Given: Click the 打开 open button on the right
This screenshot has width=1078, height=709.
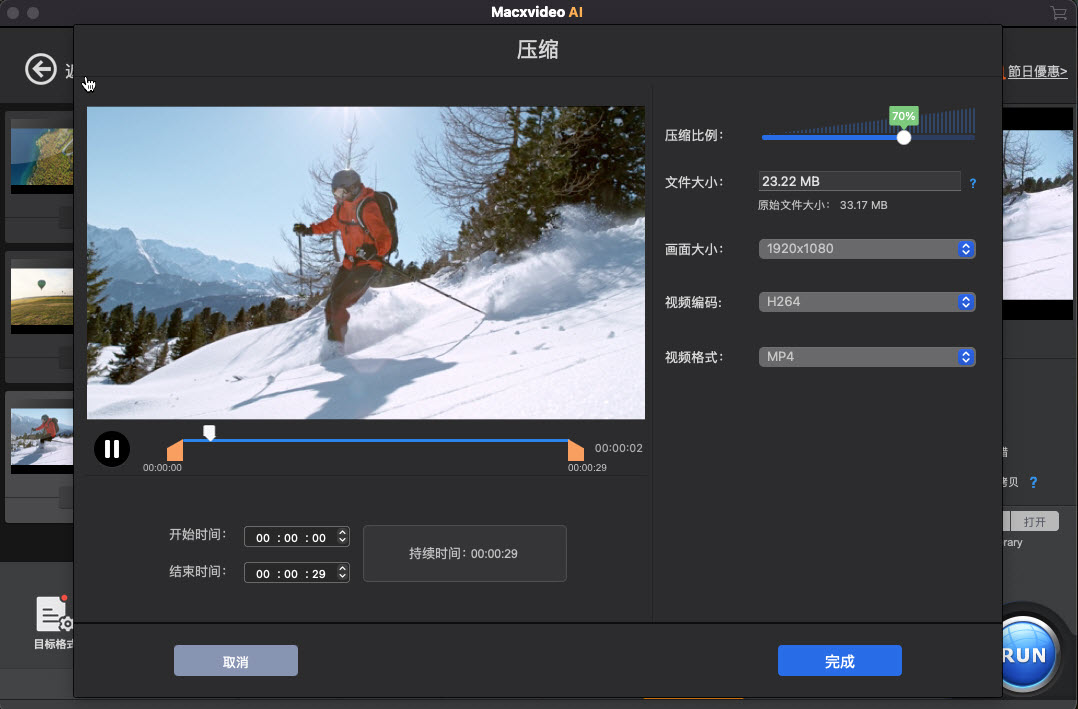Looking at the screenshot, I should 1034,520.
